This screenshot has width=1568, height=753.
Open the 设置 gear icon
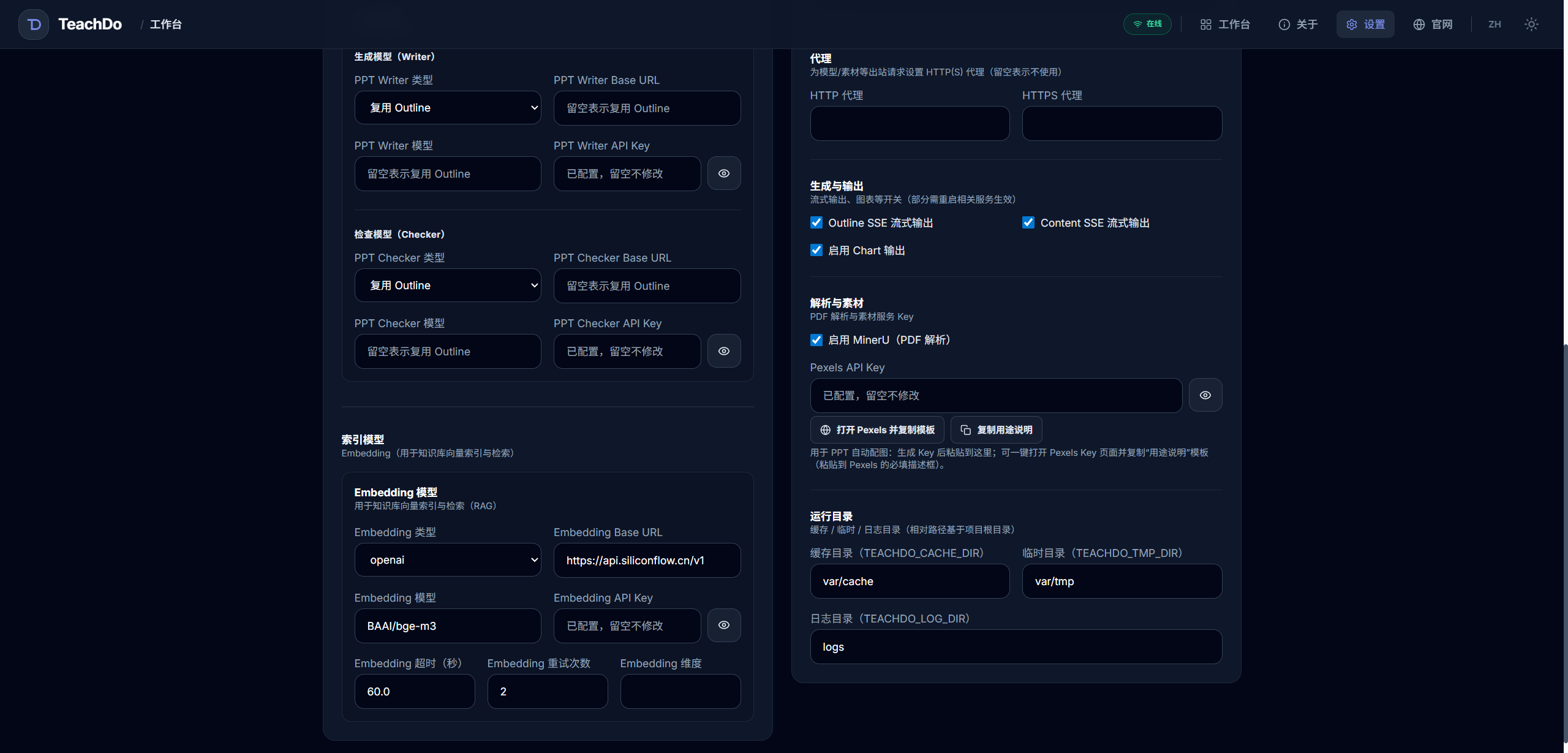tap(1353, 24)
